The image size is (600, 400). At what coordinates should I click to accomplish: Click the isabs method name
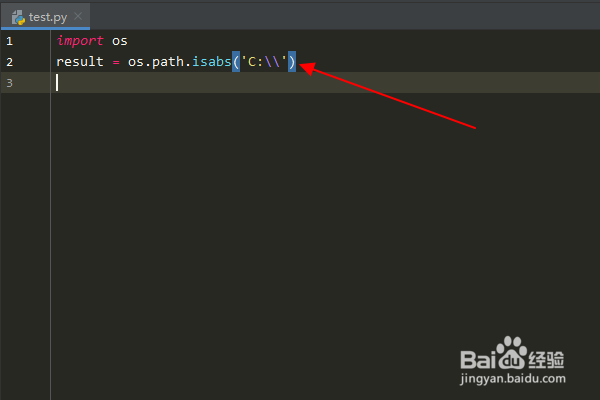tap(212, 61)
